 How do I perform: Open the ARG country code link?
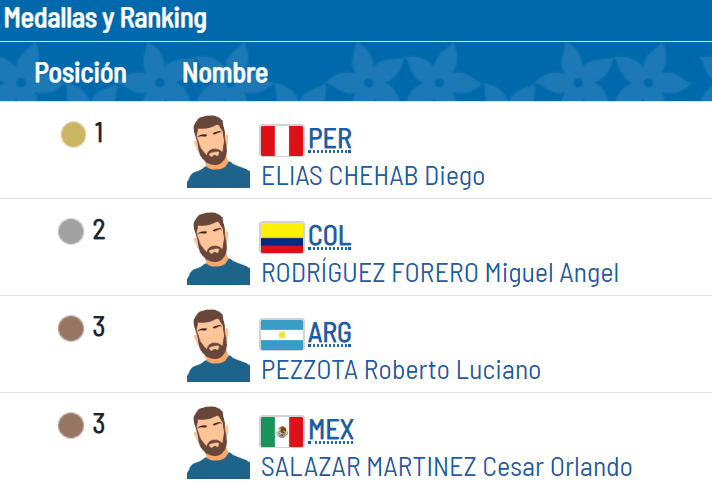(x=330, y=333)
